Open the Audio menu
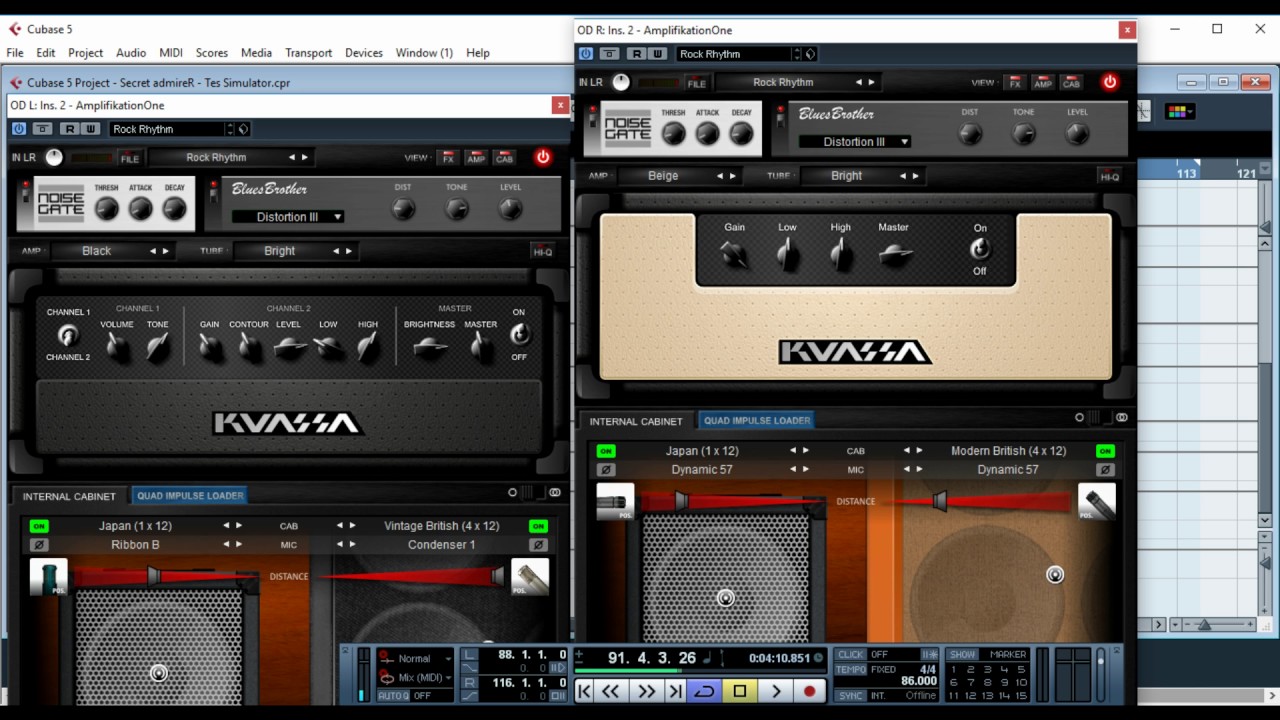This screenshot has height=720, width=1280. pyautogui.click(x=131, y=53)
